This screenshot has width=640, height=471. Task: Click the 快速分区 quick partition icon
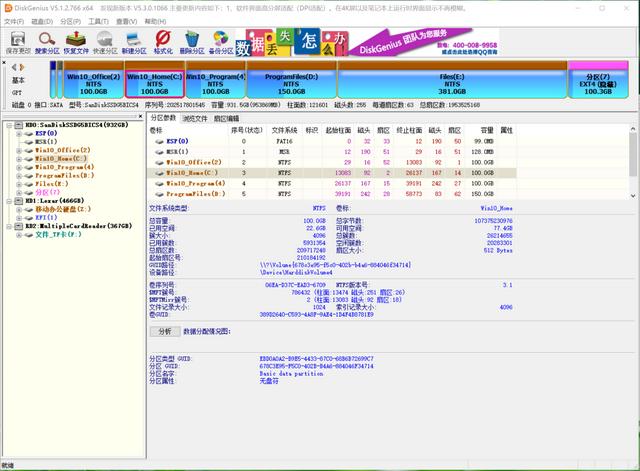[x=105, y=41]
